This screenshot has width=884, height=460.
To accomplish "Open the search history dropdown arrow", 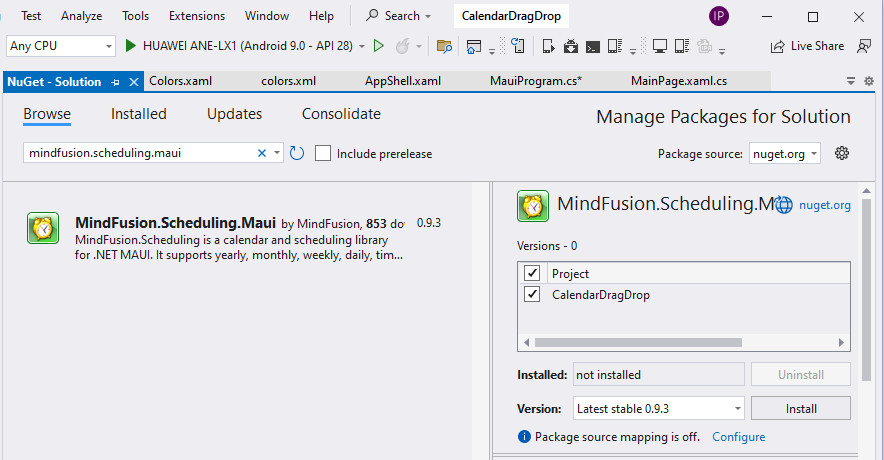I will (x=277, y=153).
